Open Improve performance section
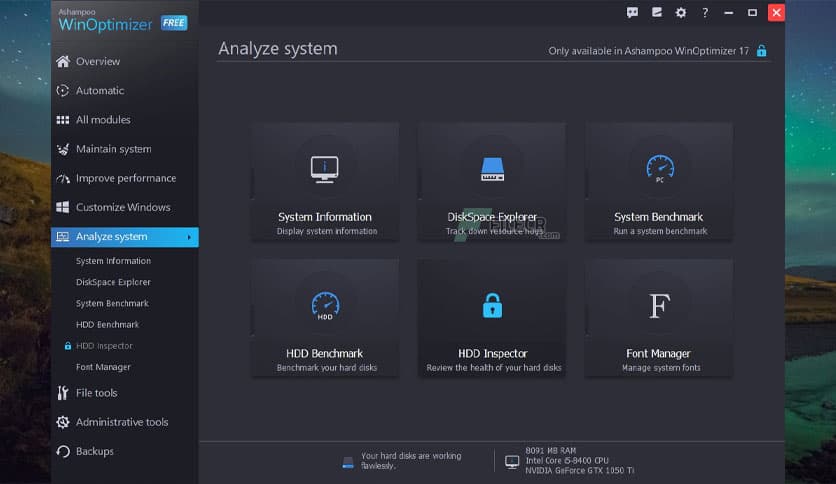Image resolution: width=836 pixels, height=484 pixels. pyautogui.click(x=126, y=179)
